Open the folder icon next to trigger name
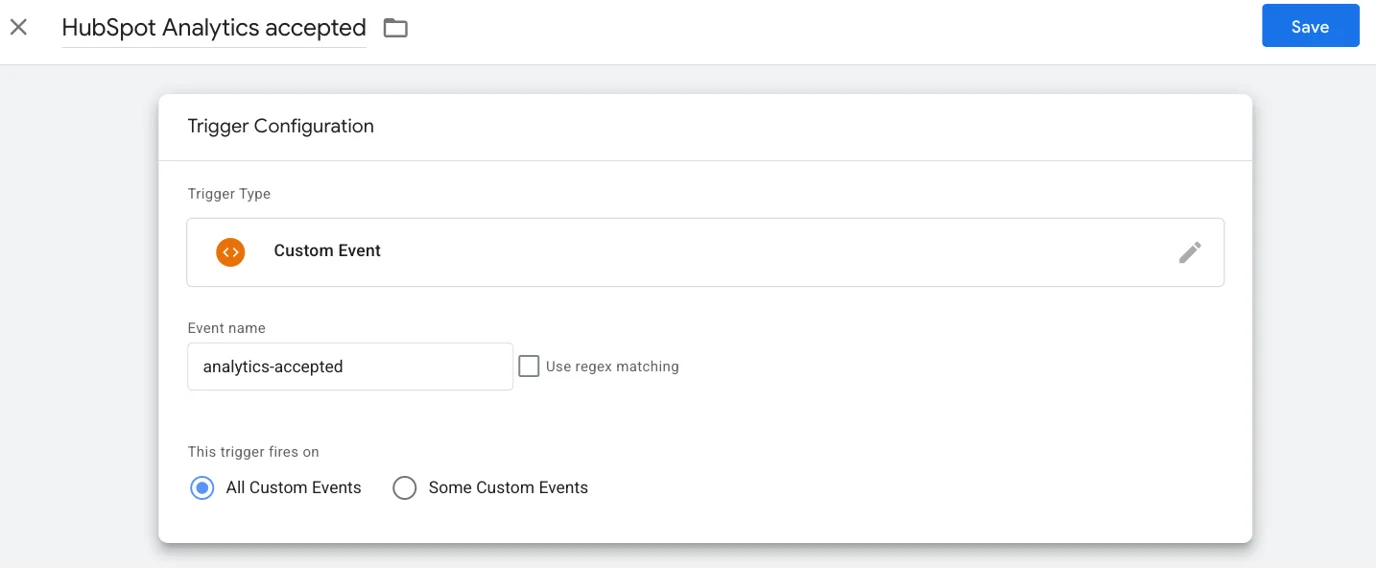This screenshot has width=1376, height=568. (x=396, y=28)
